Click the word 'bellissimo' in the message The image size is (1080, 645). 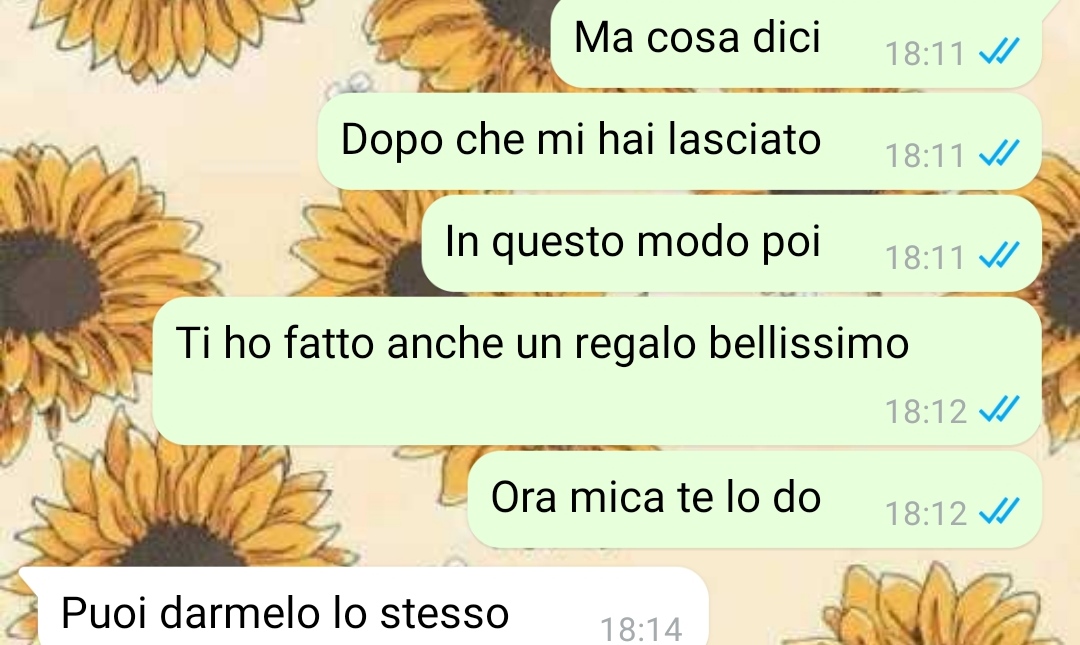tap(809, 342)
